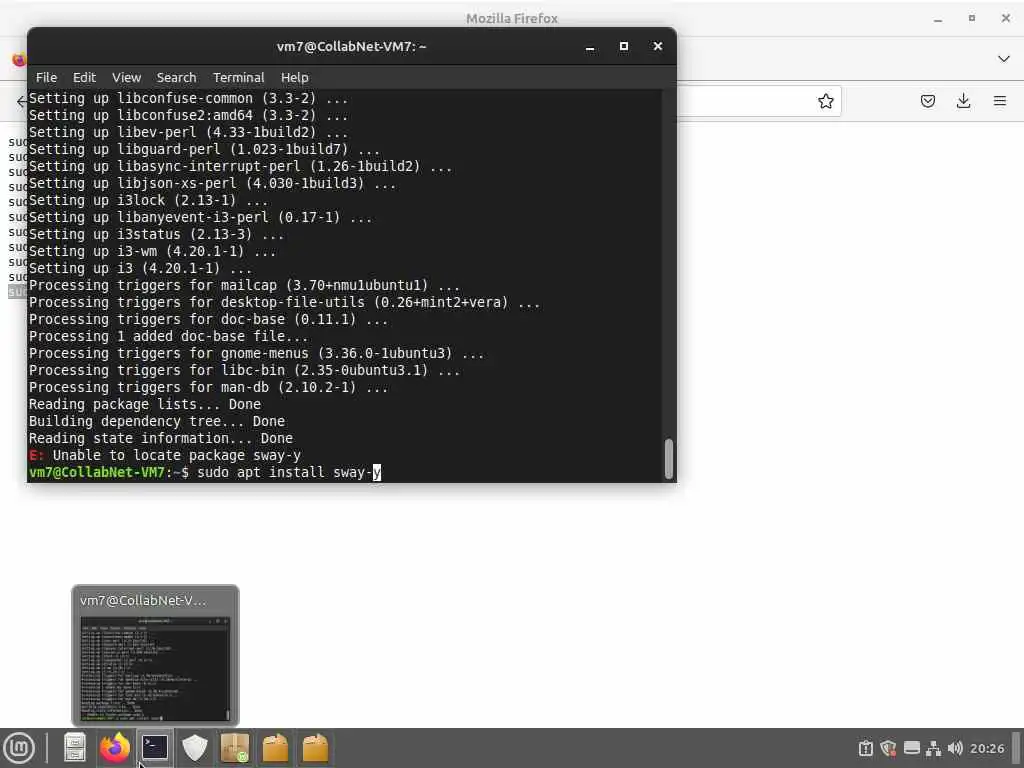Click the Mozilla Firefox window title
Image resolution: width=1024 pixels, height=768 pixels.
512,19
